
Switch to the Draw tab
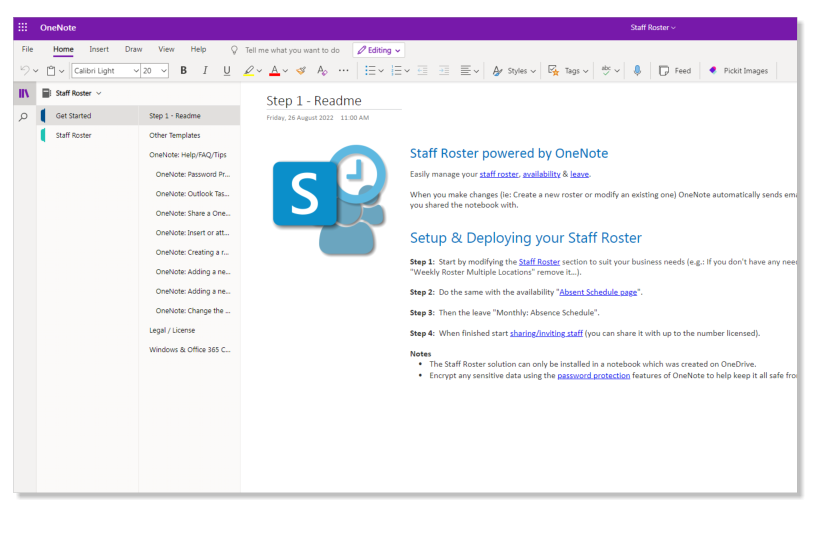(133, 49)
